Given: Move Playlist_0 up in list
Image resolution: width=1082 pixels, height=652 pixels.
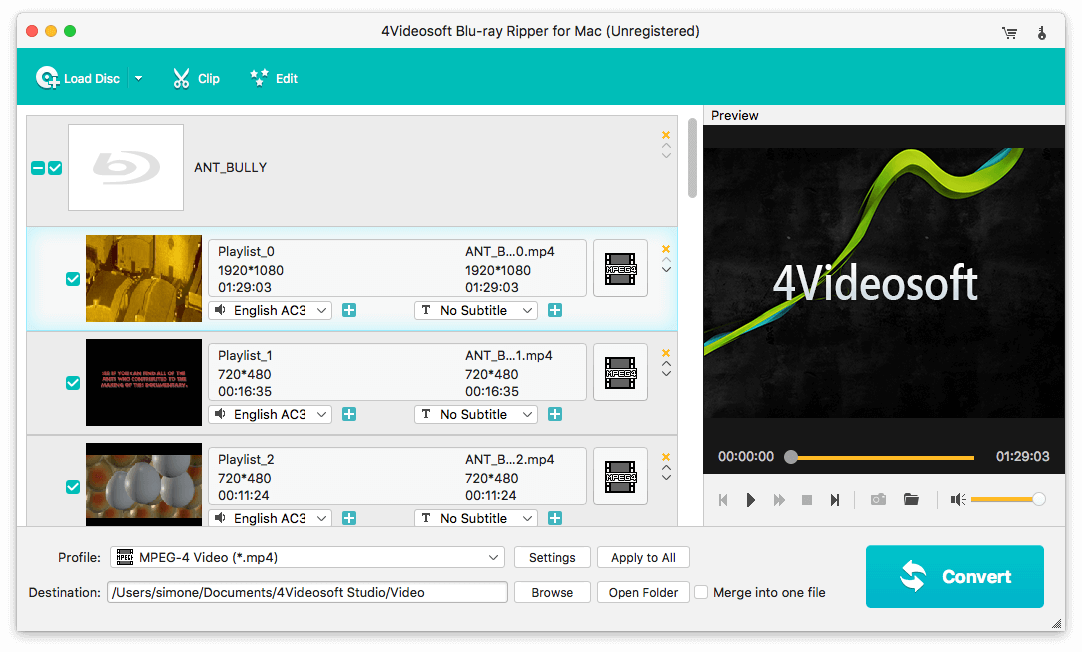Looking at the screenshot, I should (666, 260).
